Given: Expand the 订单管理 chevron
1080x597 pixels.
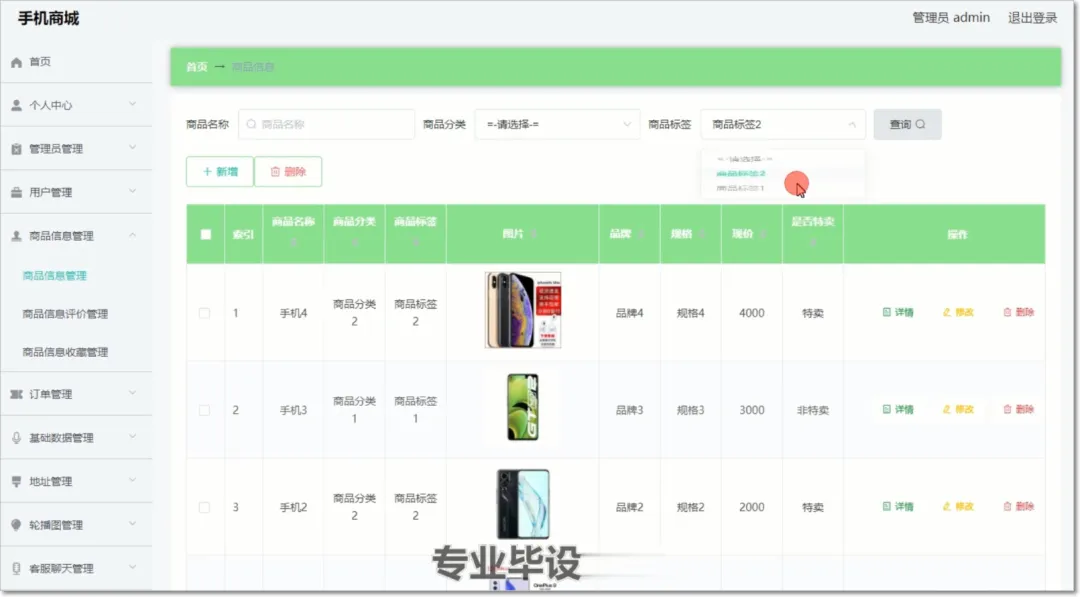Looking at the screenshot, I should [x=132, y=392].
